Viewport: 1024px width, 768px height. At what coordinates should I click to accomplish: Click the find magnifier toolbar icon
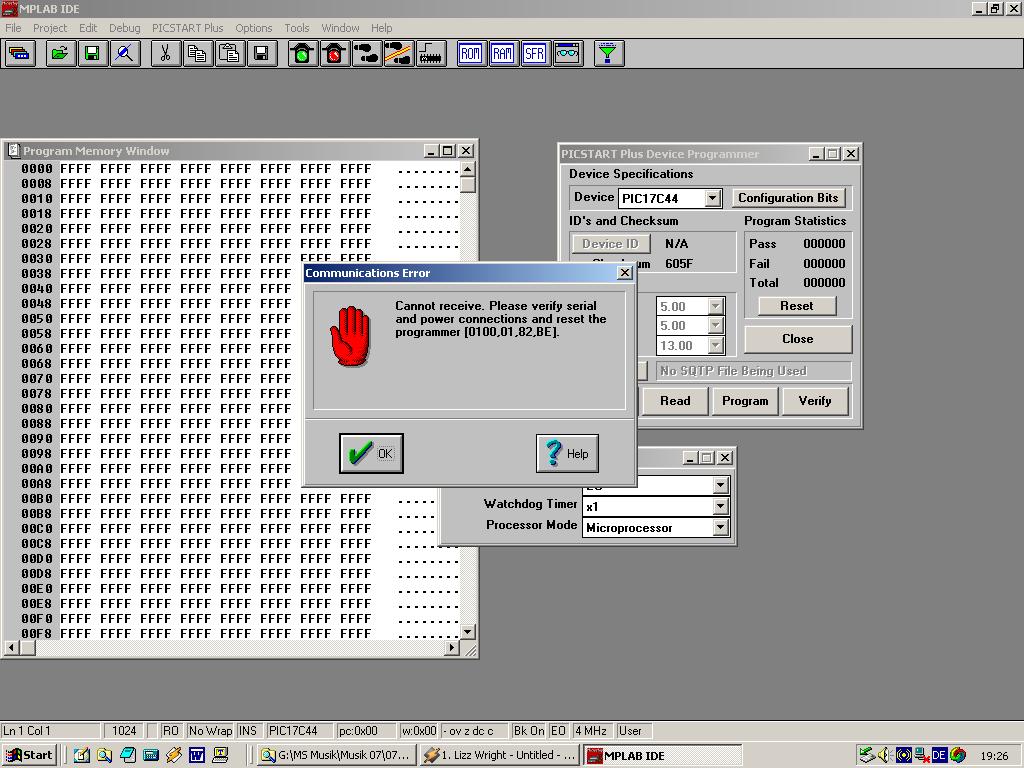click(124, 54)
